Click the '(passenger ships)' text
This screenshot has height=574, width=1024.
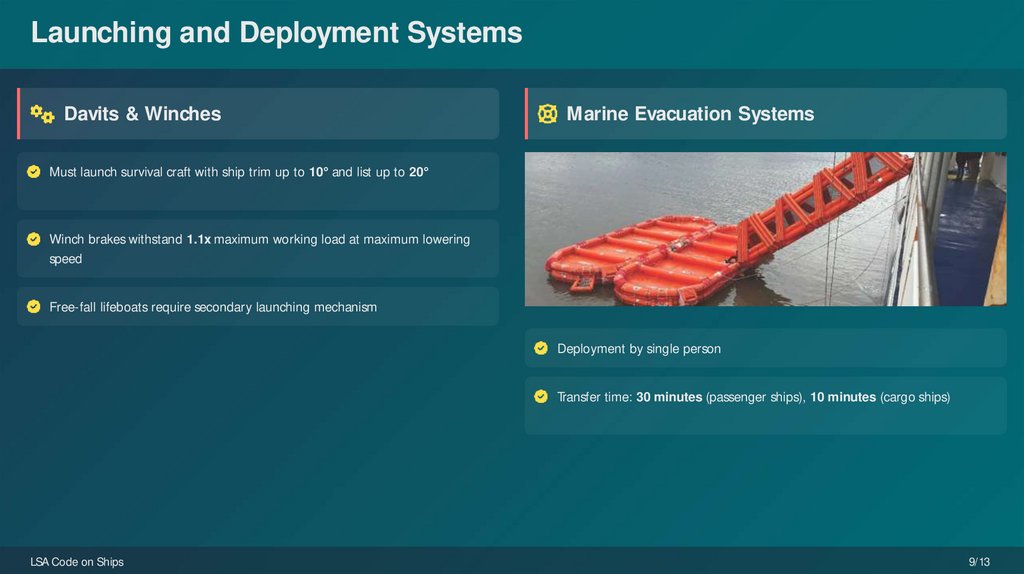756,397
